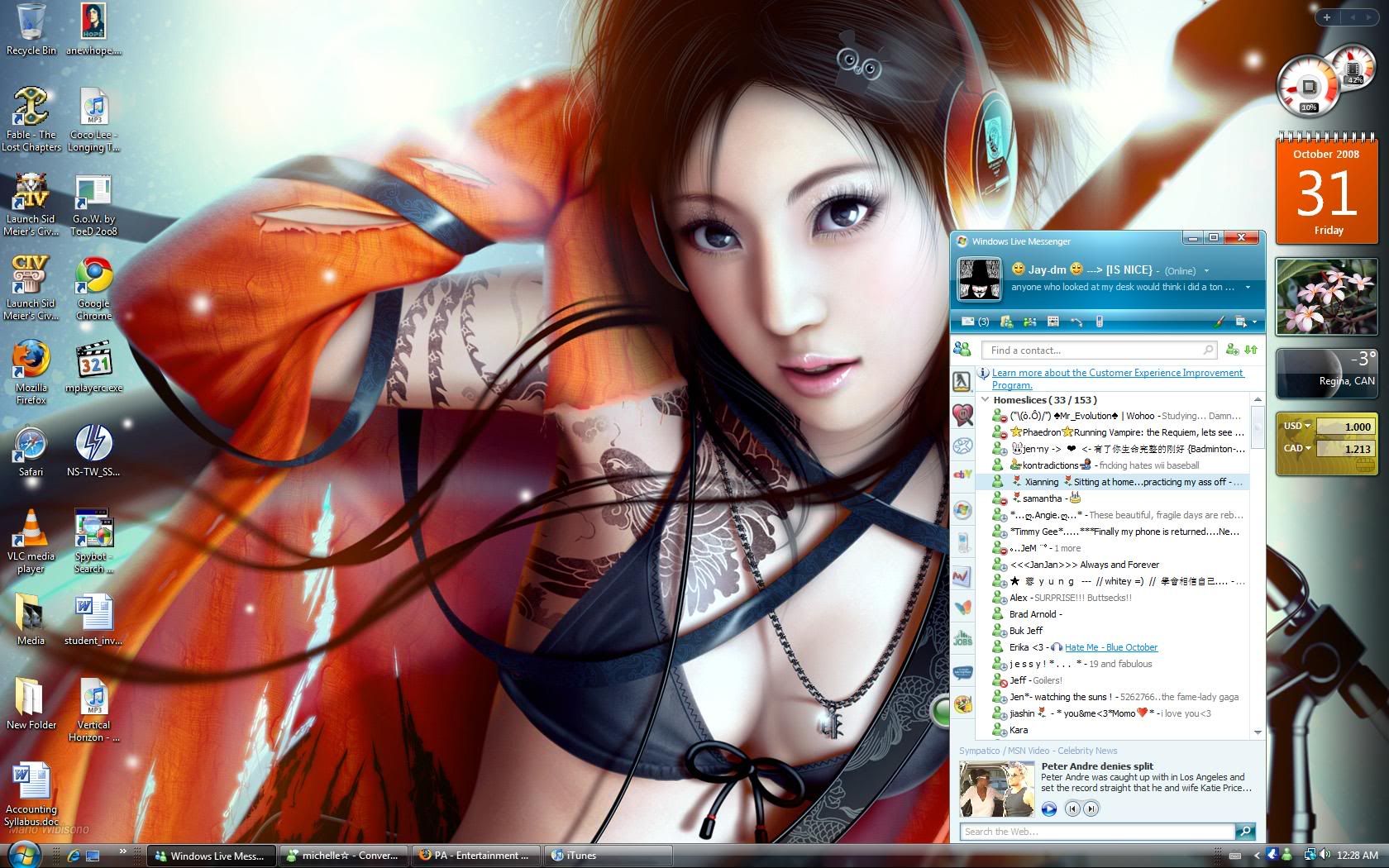
Task: Open the mobile phone sidebar tab
Action: point(962,542)
